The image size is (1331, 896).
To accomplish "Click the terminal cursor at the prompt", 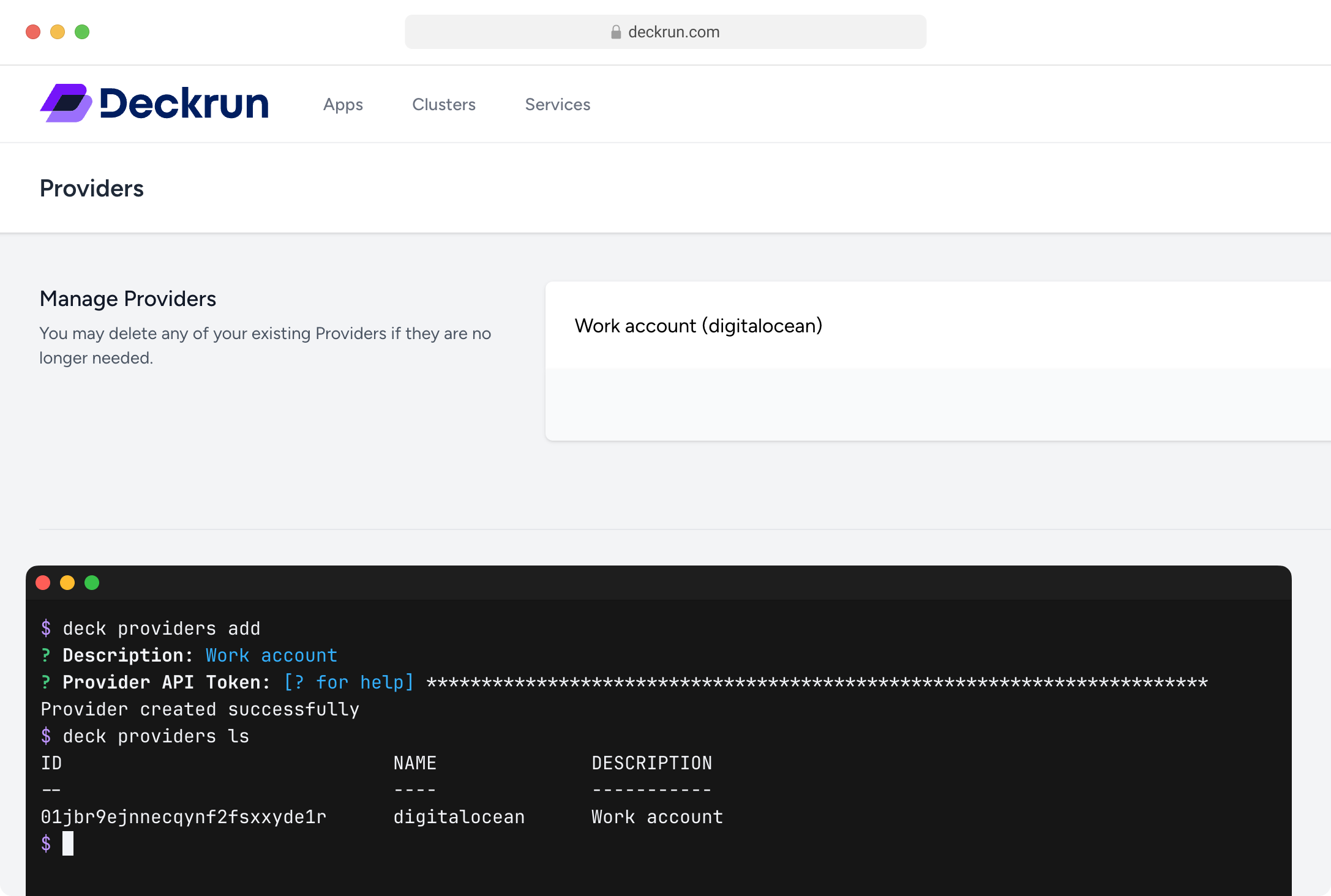I will tap(69, 843).
